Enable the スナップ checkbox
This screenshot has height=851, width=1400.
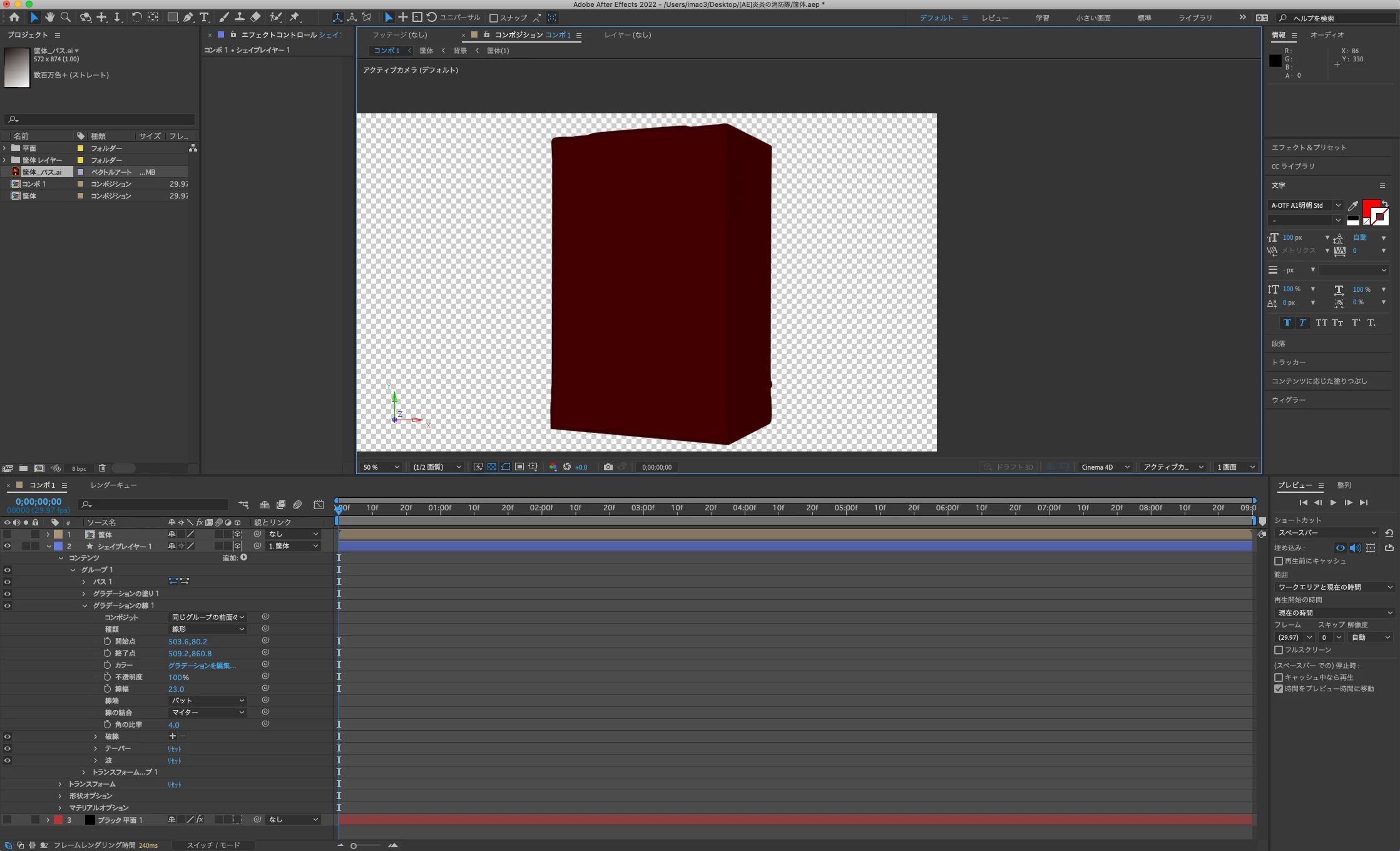493,18
